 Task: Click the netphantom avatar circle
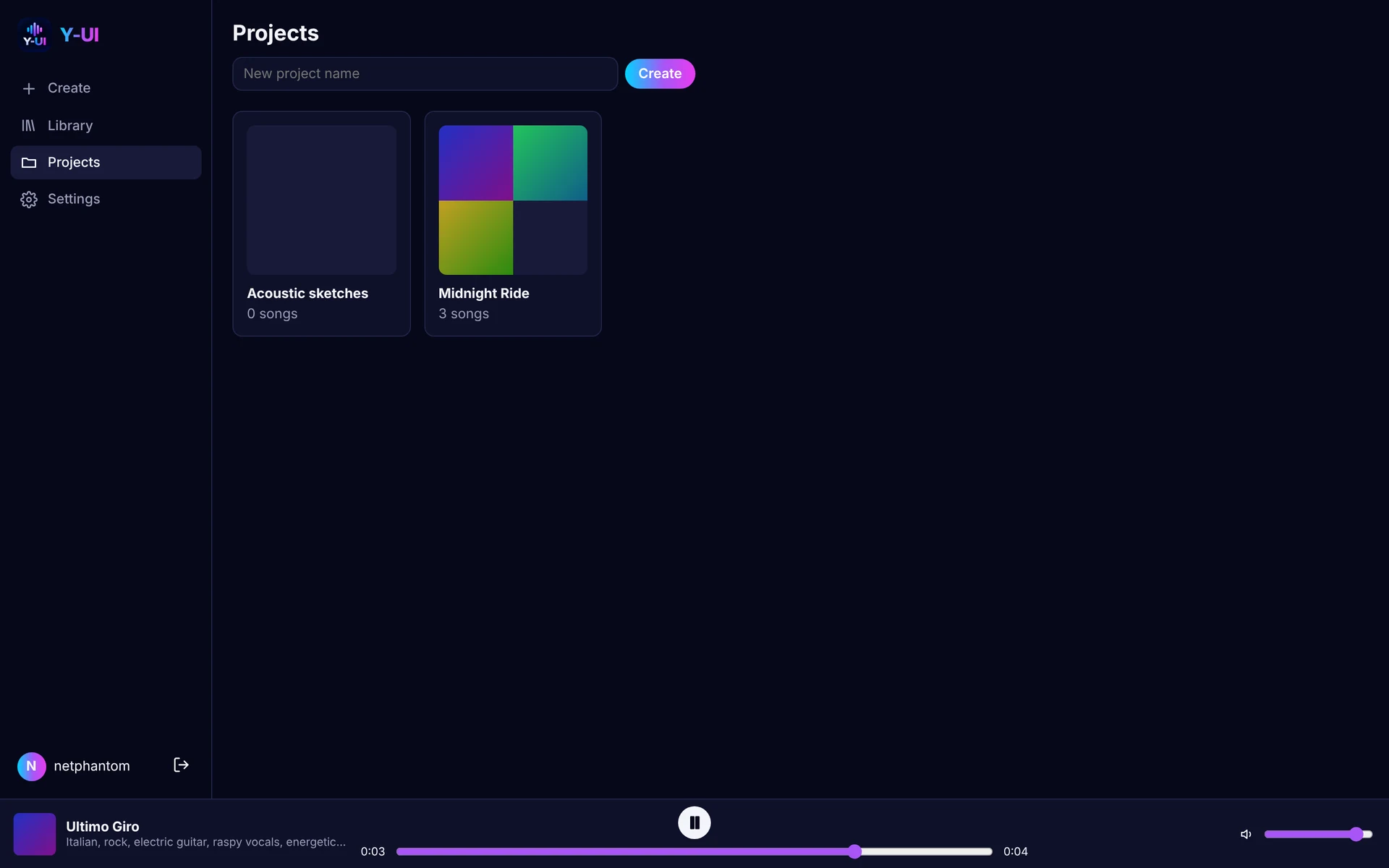pyautogui.click(x=32, y=766)
